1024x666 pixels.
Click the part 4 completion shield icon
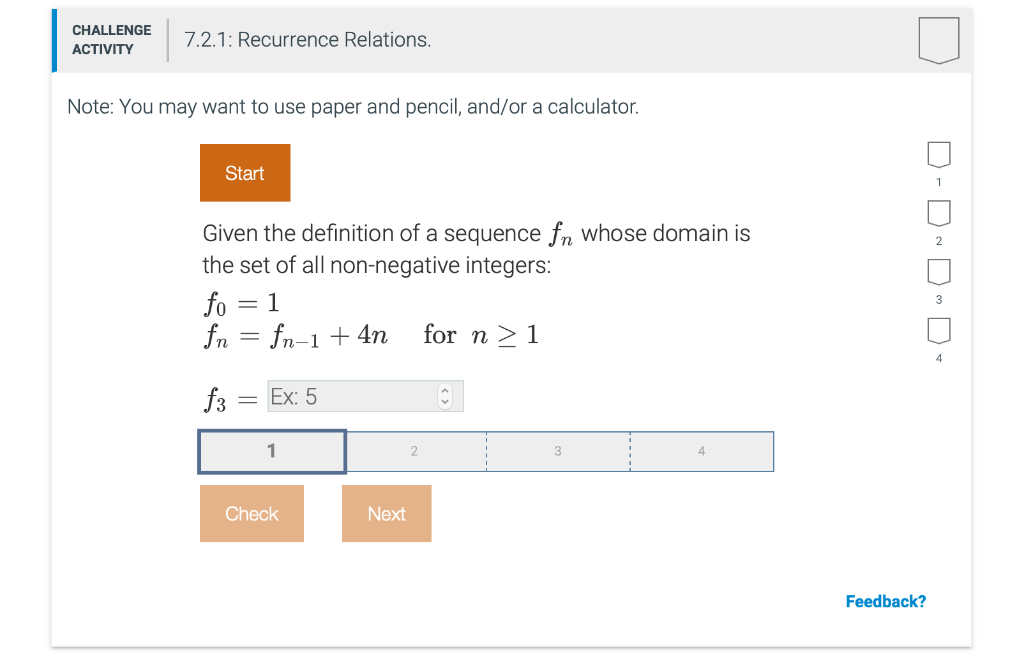click(938, 330)
